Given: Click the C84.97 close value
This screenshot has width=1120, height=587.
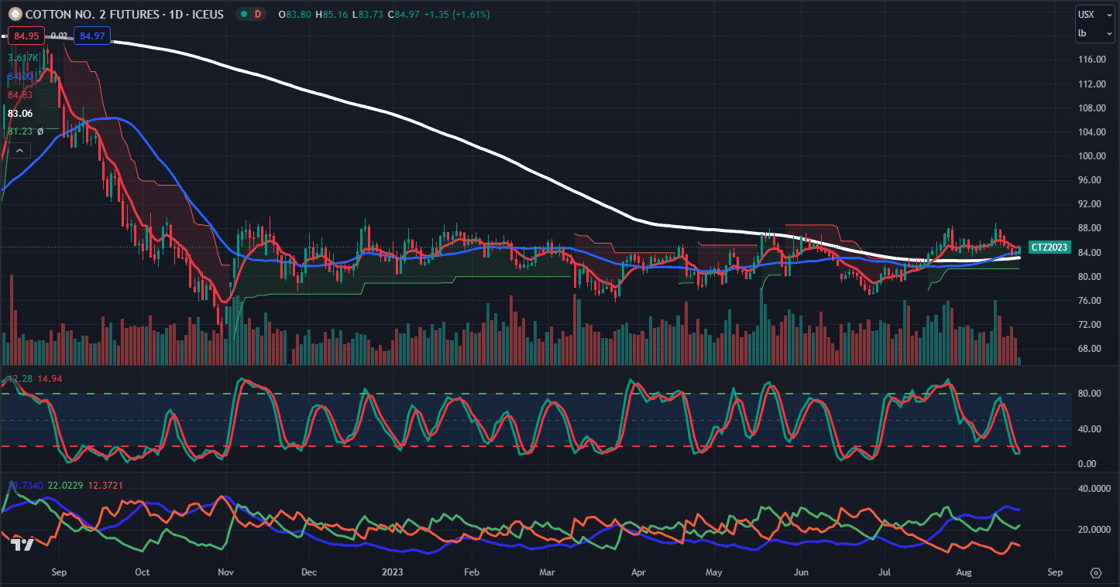Looking at the screenshot, I should click(404, 14).
